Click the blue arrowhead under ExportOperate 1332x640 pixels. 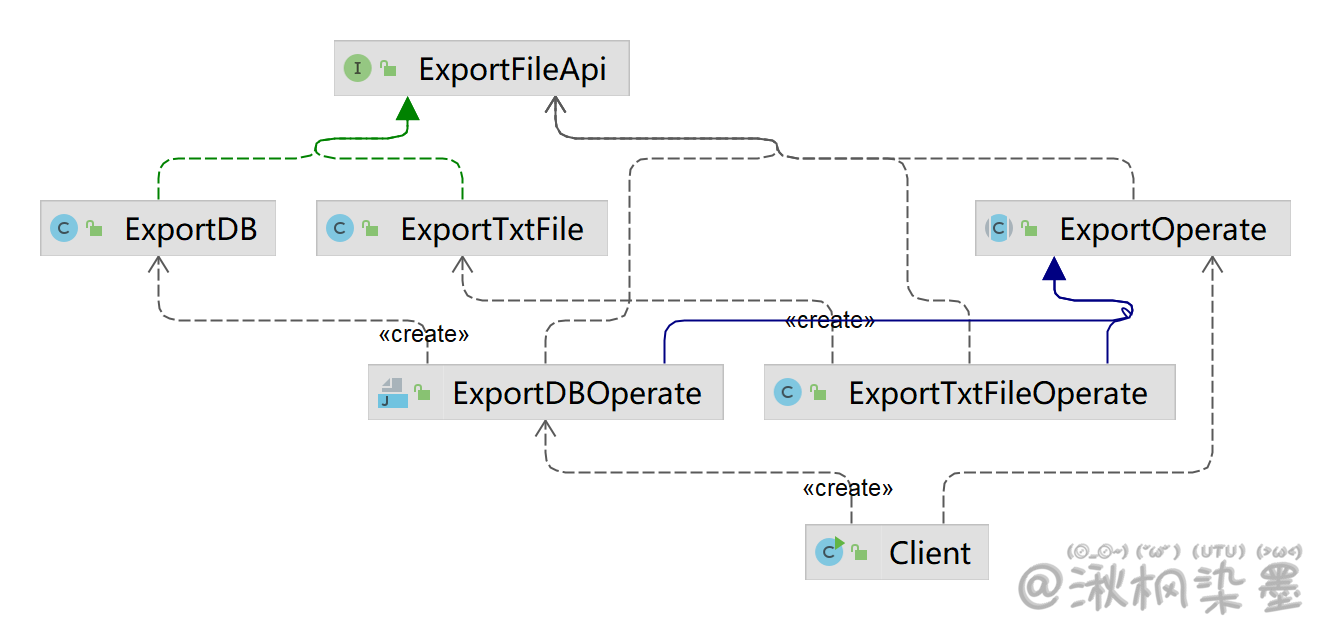pos(1054,267)
